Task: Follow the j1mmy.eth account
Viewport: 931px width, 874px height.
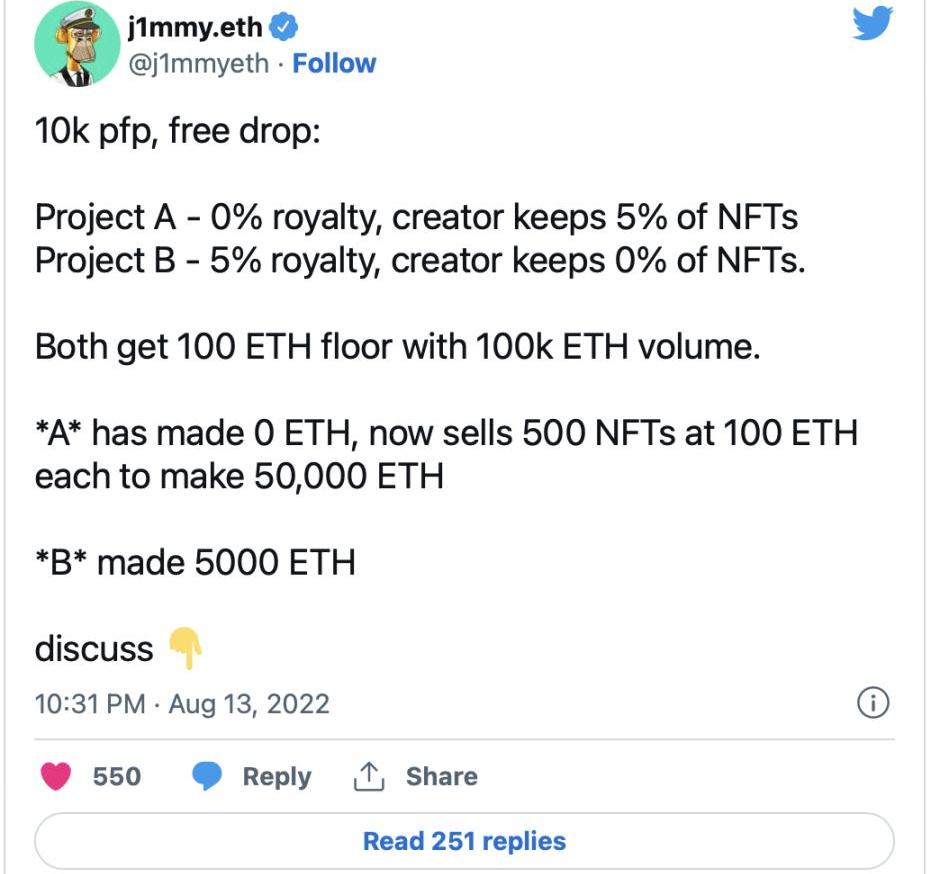Action: click(334, 63)
